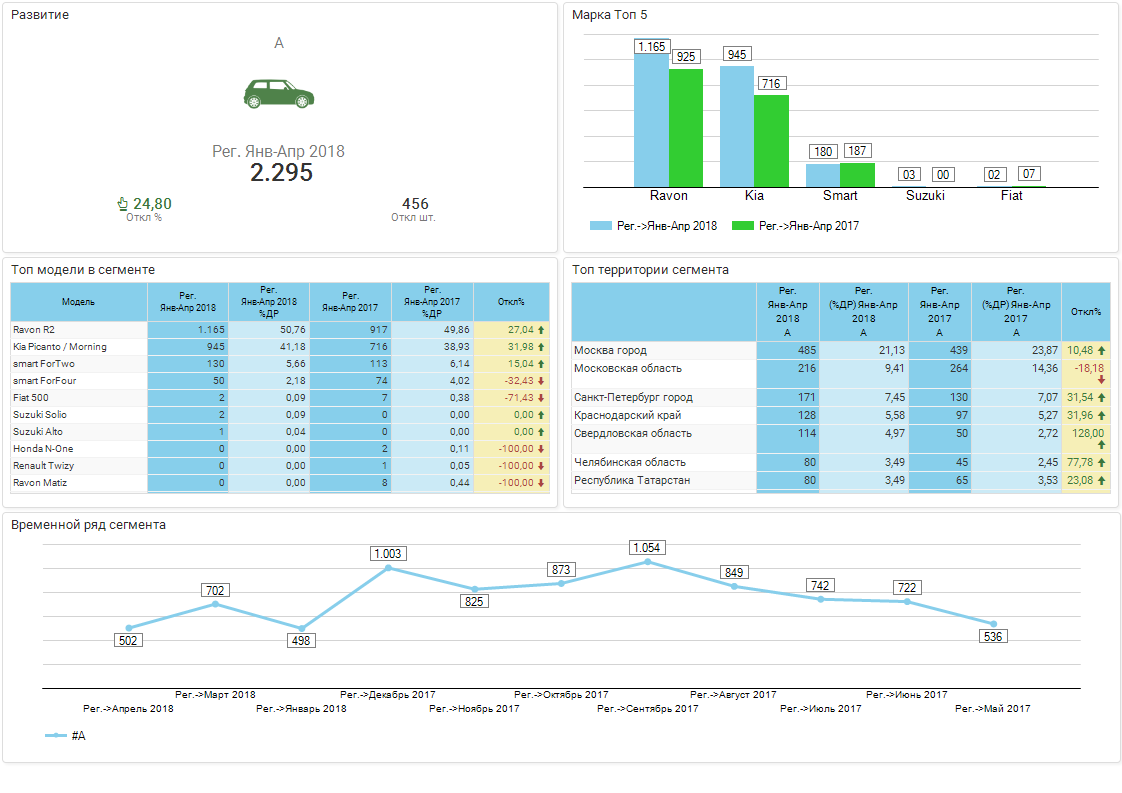Screen dimensions: 1122x793
Task: Click red down arrow in Fiat 500 row
Action: (x=541, y=398)
